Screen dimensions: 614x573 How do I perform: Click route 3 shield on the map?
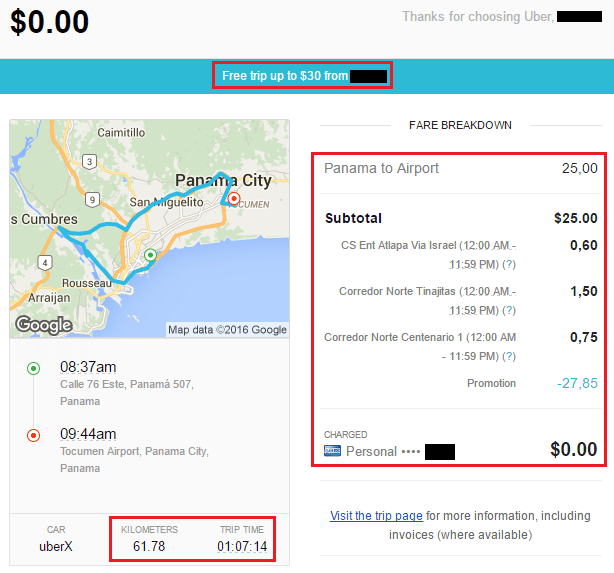point(90,161)
